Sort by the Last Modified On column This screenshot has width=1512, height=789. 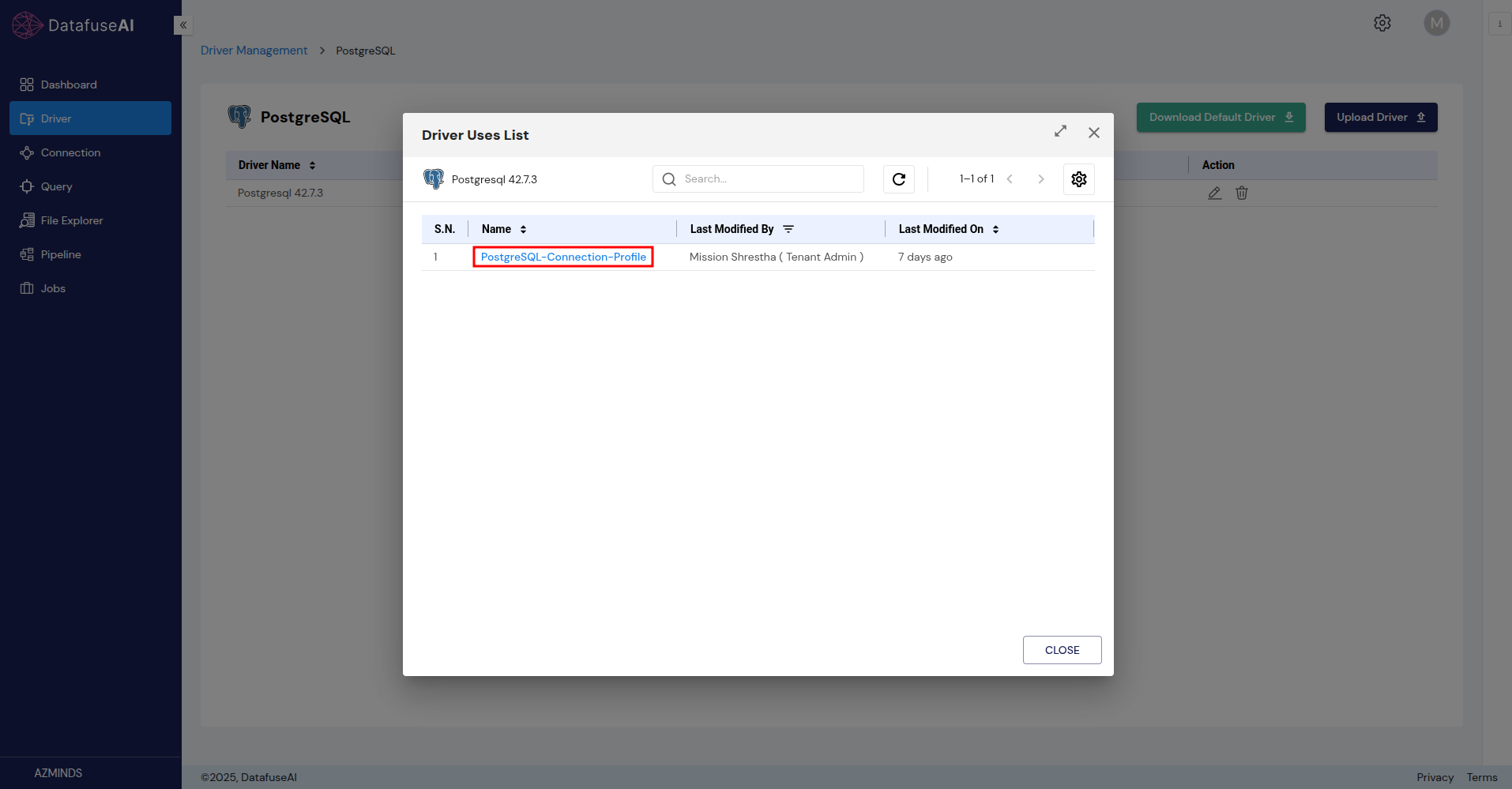995,229
